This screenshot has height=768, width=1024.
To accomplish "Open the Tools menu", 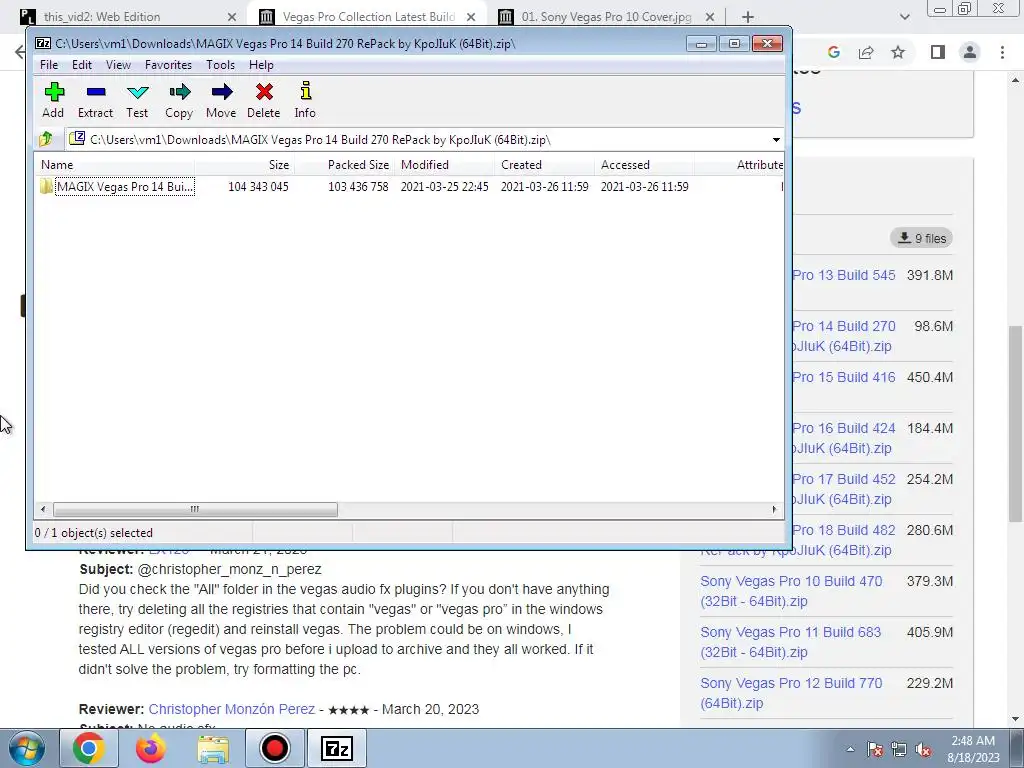I will pyautogui.click(x=220, y=65).
